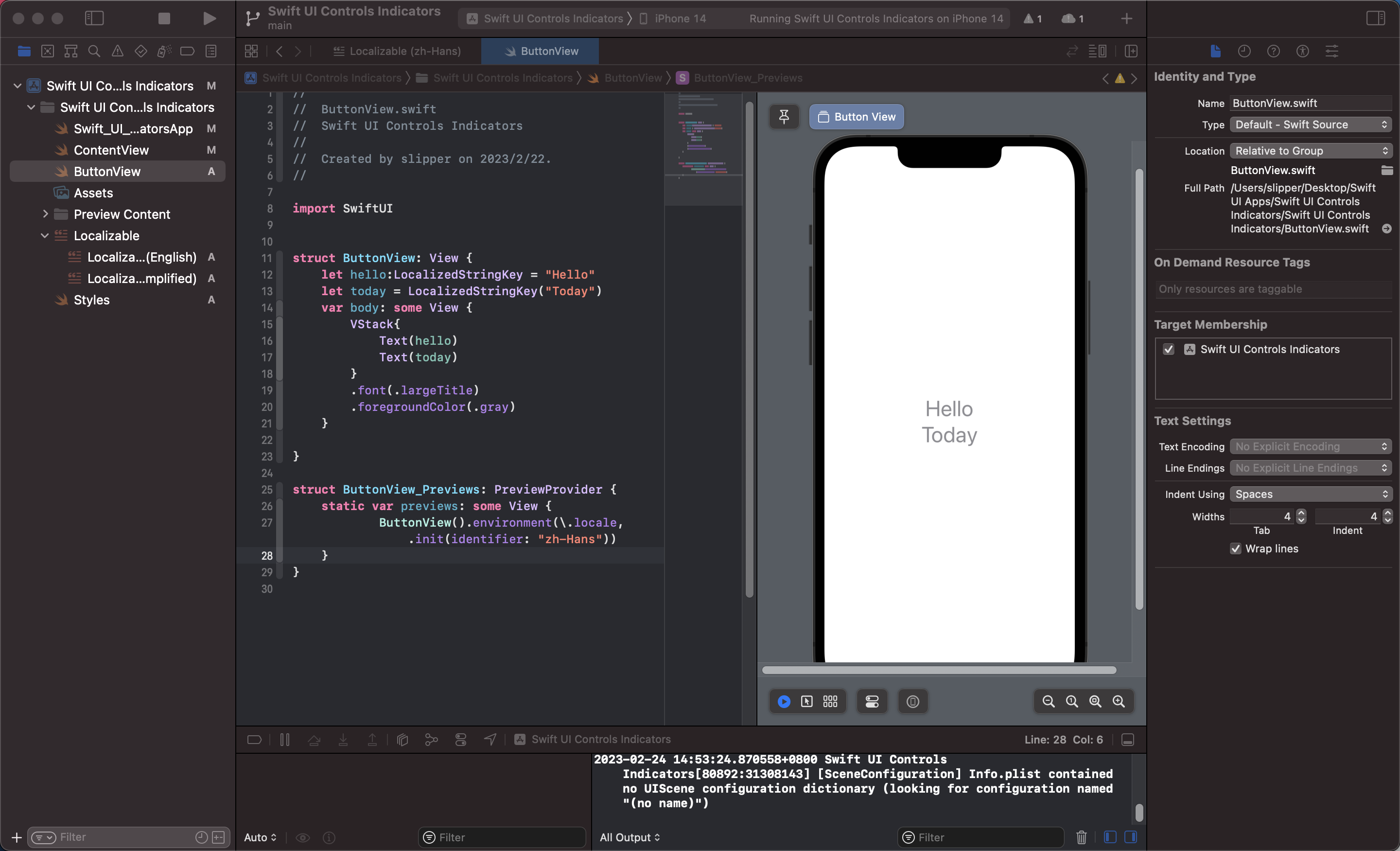Show the History inspector clock icon
The height and width of the screenshot is (851, 1400).
(1244, 51)
